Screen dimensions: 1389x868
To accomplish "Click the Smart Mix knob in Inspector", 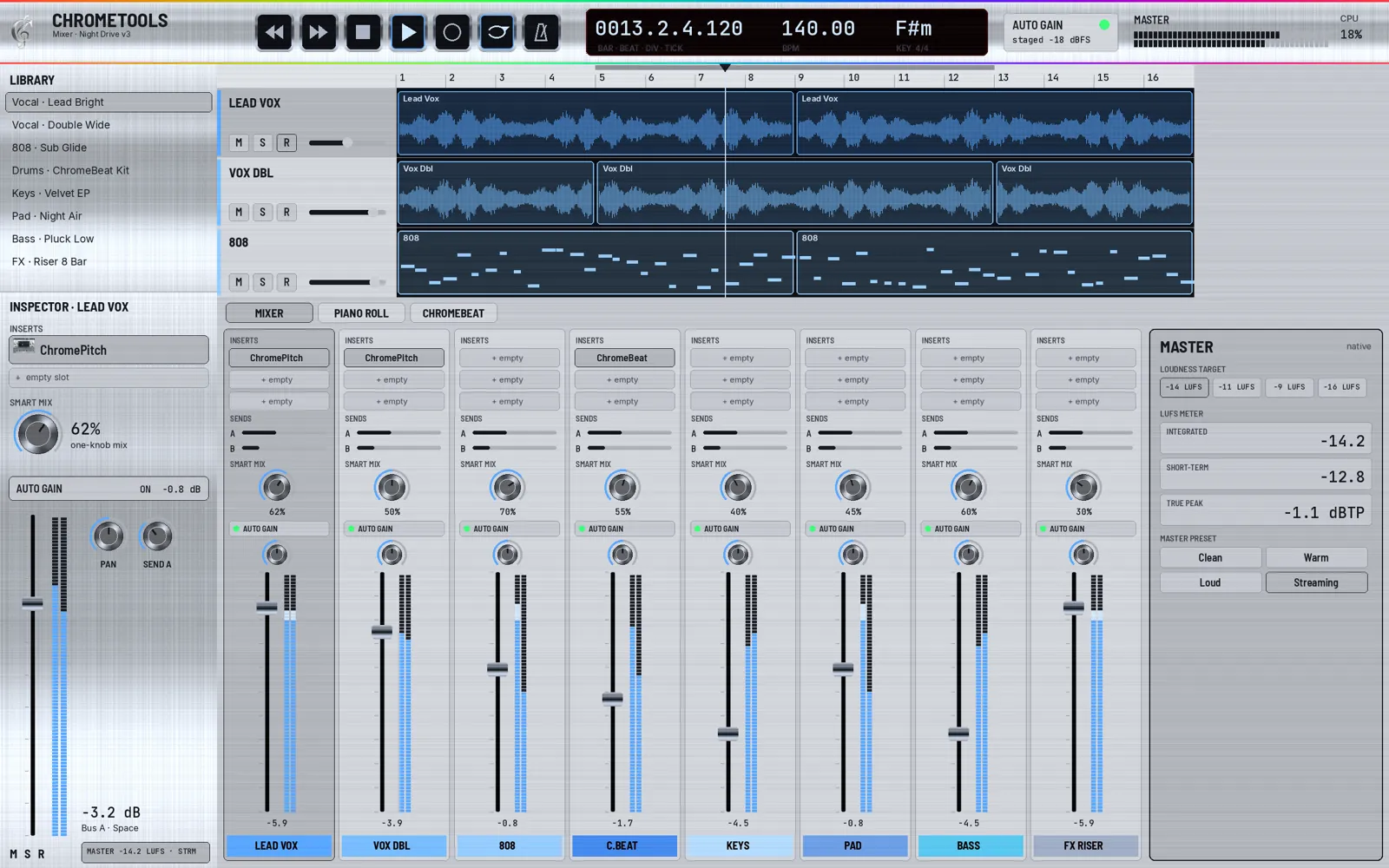I will (38, 433).
